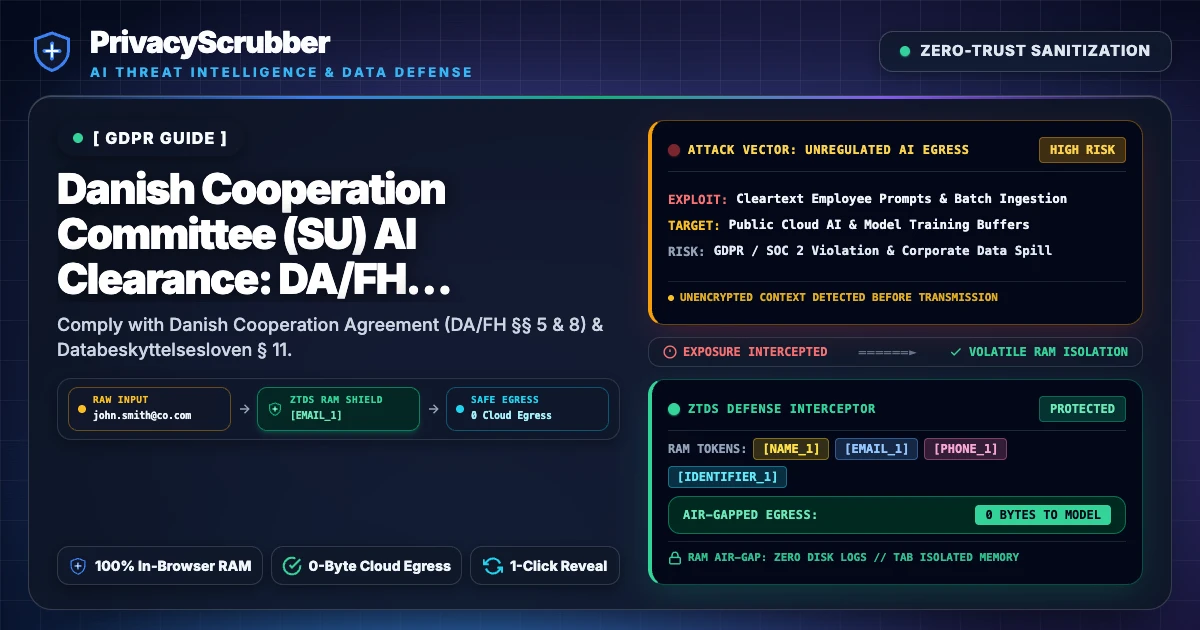The width and height of the screenshot is (1200, 630).
Task: Click green dot in Zero-Trust Sanitization badge
Action: pos(905,51)
